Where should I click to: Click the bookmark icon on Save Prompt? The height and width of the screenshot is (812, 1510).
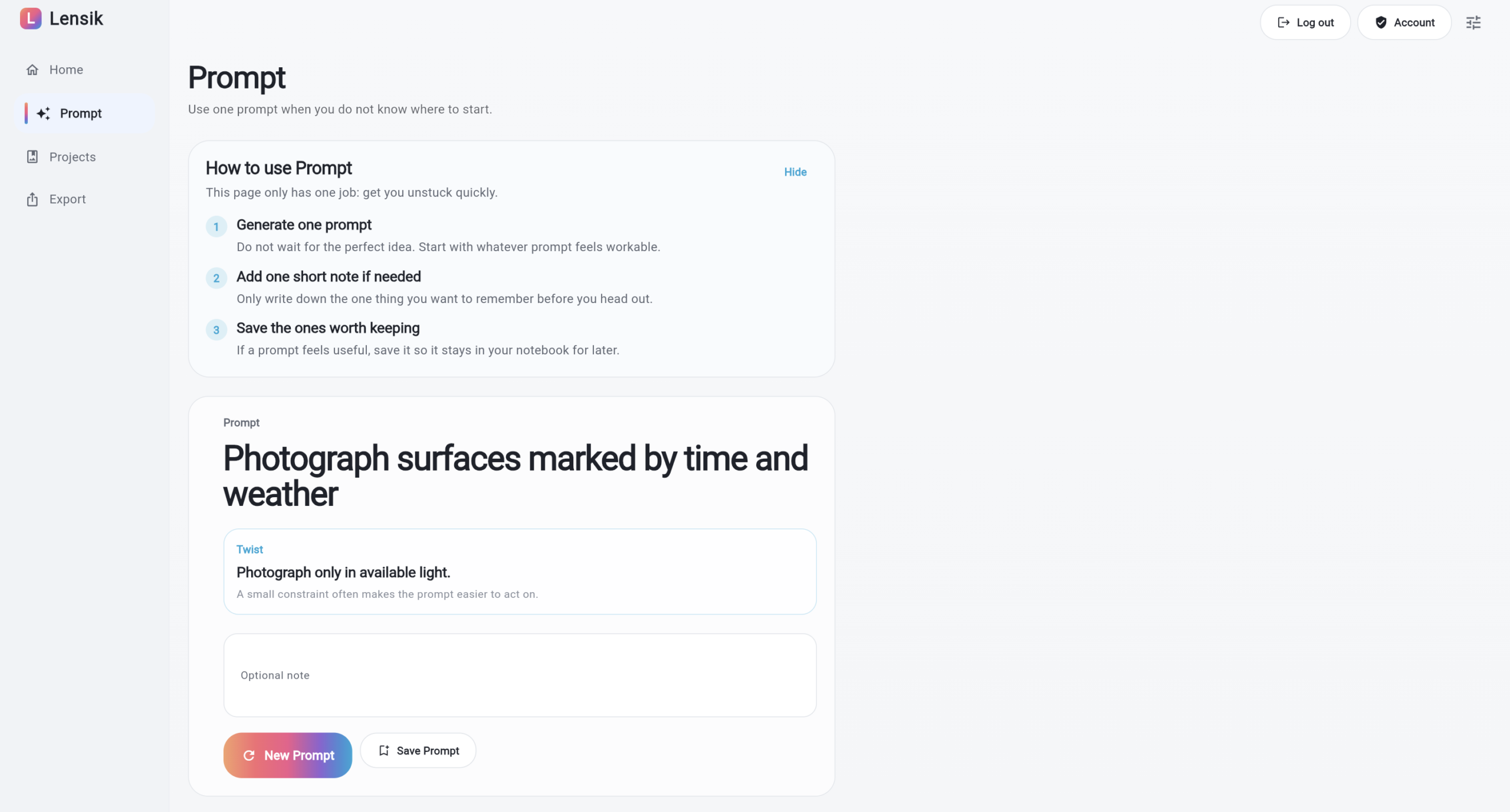[384, 751]
